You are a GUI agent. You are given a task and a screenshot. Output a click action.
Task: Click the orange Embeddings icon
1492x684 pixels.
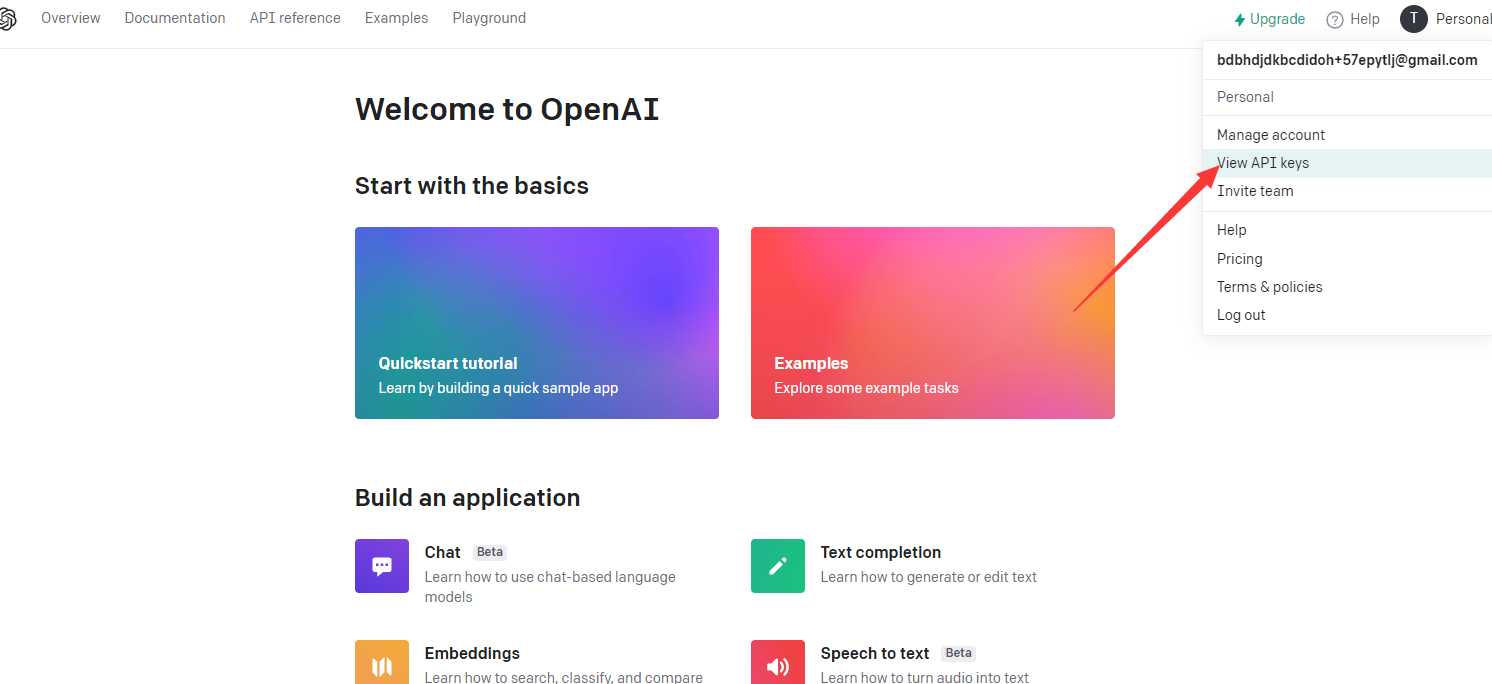[x=382, y=662]
